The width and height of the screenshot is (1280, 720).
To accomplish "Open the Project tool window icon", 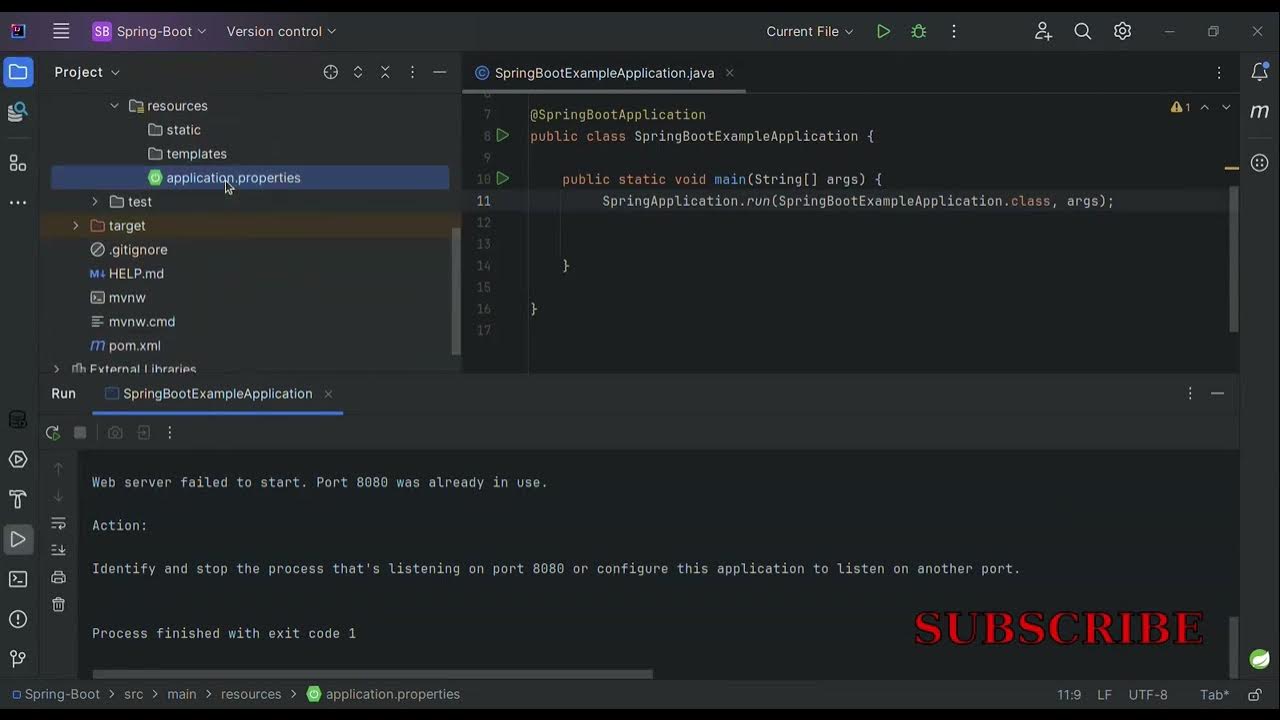I will [x=18, y=72].
